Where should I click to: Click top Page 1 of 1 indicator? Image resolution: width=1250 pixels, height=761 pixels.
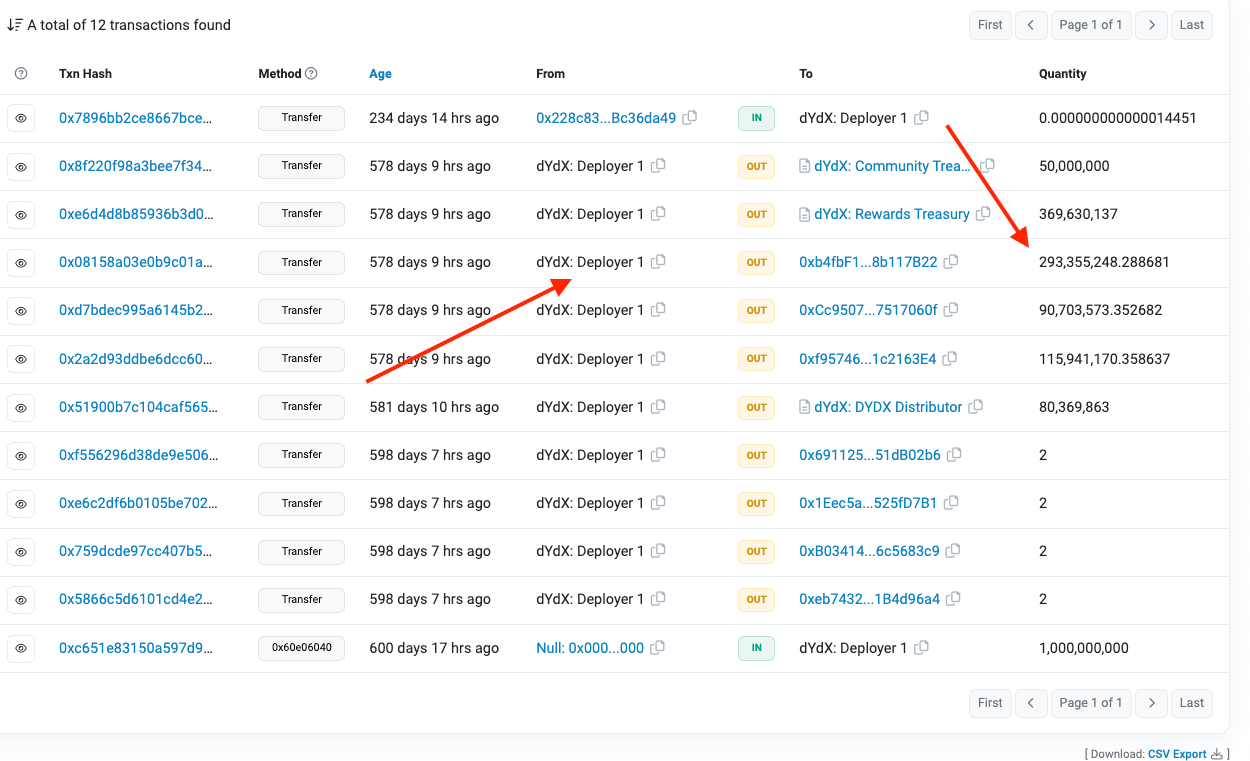[1091, 25]
